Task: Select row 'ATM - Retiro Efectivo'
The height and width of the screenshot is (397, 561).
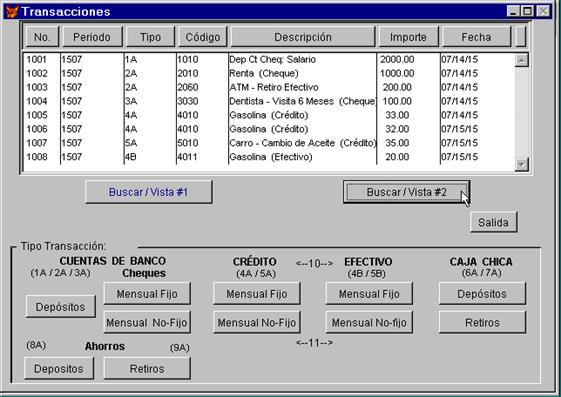Action: tap(269, 87)
